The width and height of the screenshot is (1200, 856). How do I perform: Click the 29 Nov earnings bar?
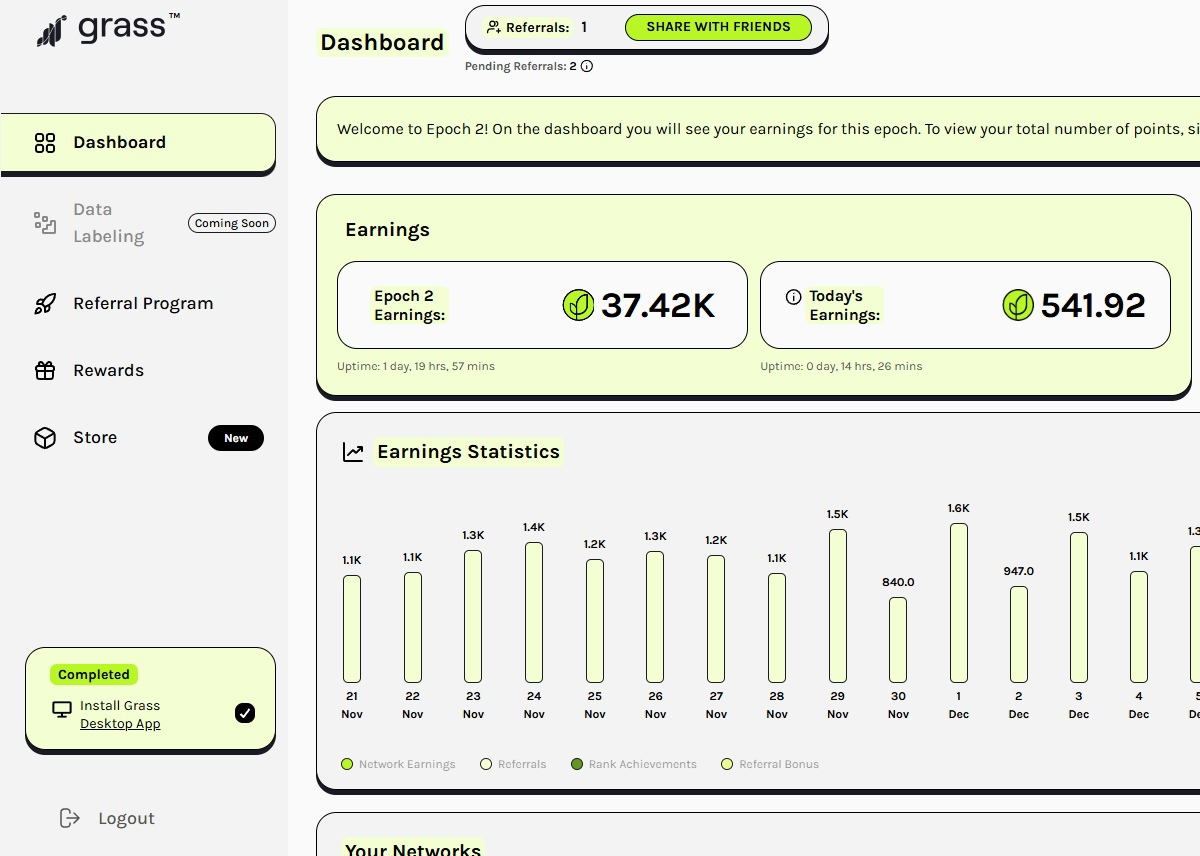(838, 606)
